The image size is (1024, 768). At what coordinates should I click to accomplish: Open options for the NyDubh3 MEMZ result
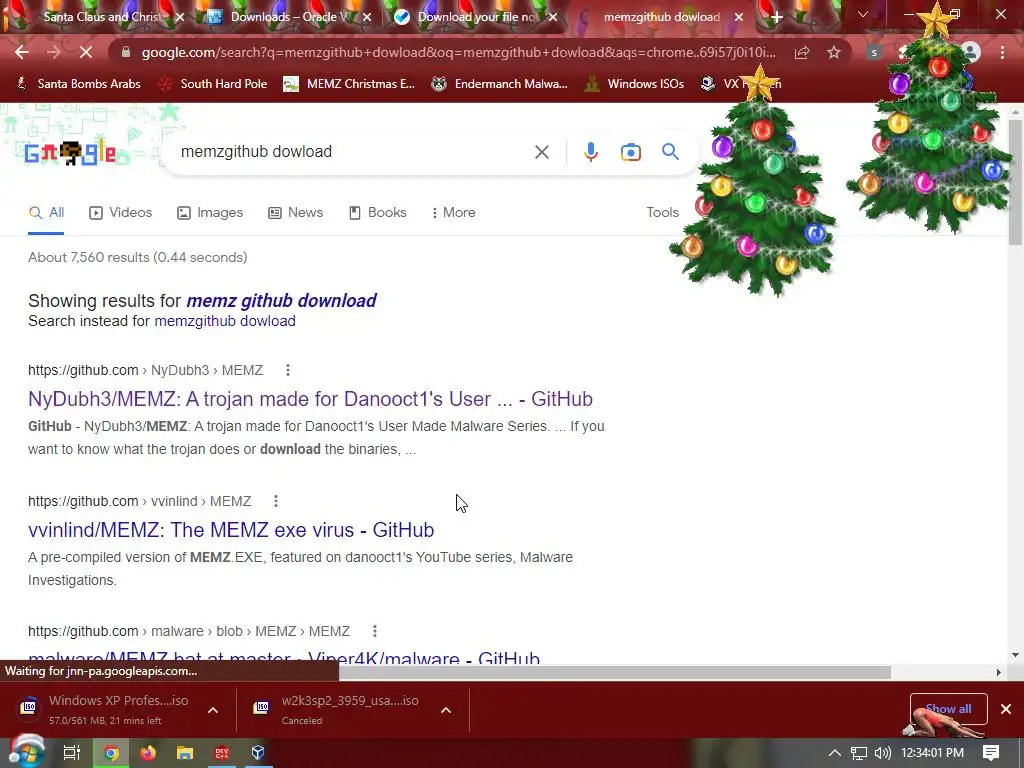point(287,370)
